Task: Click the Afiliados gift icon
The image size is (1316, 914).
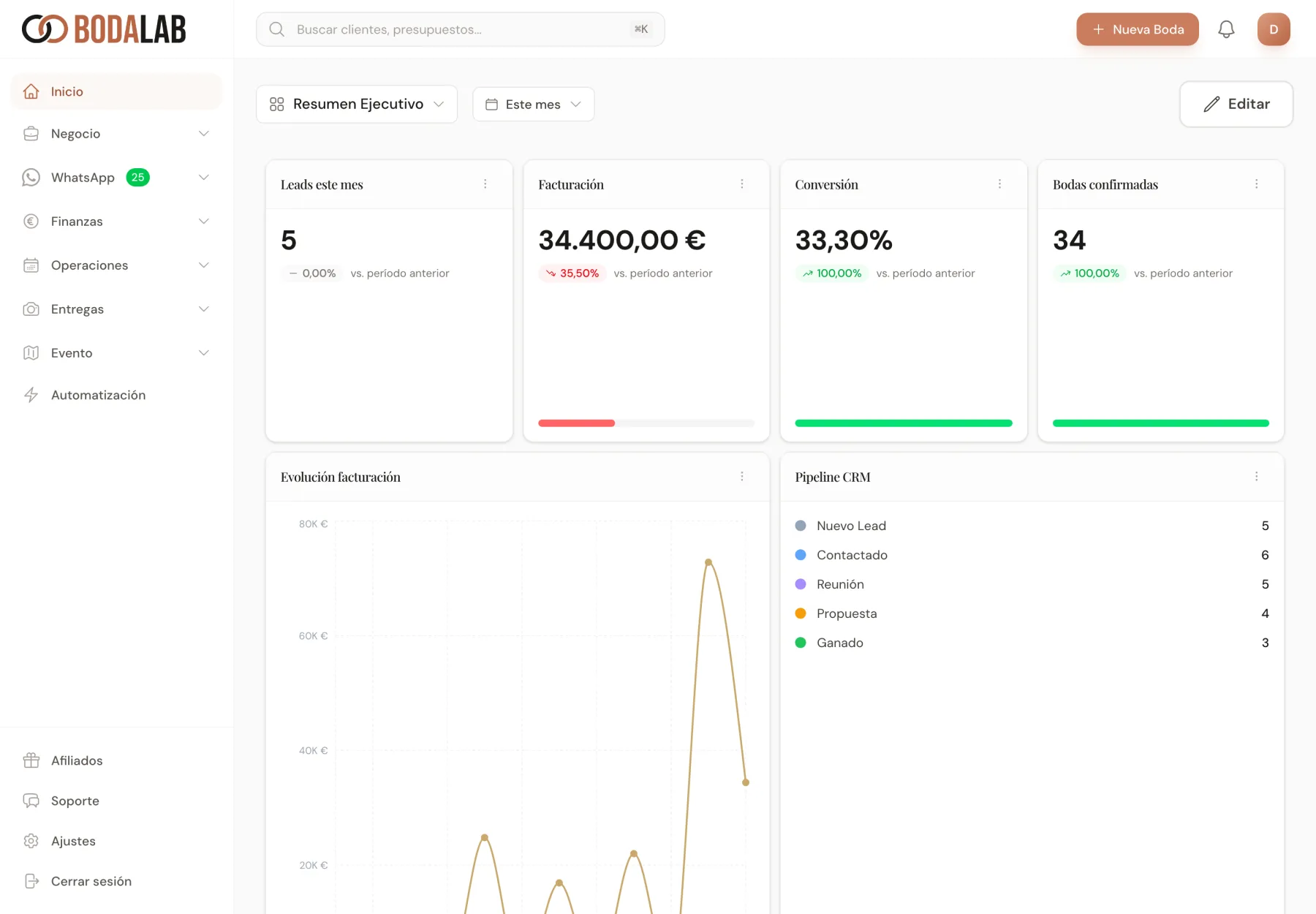Action: click(31, 760)
